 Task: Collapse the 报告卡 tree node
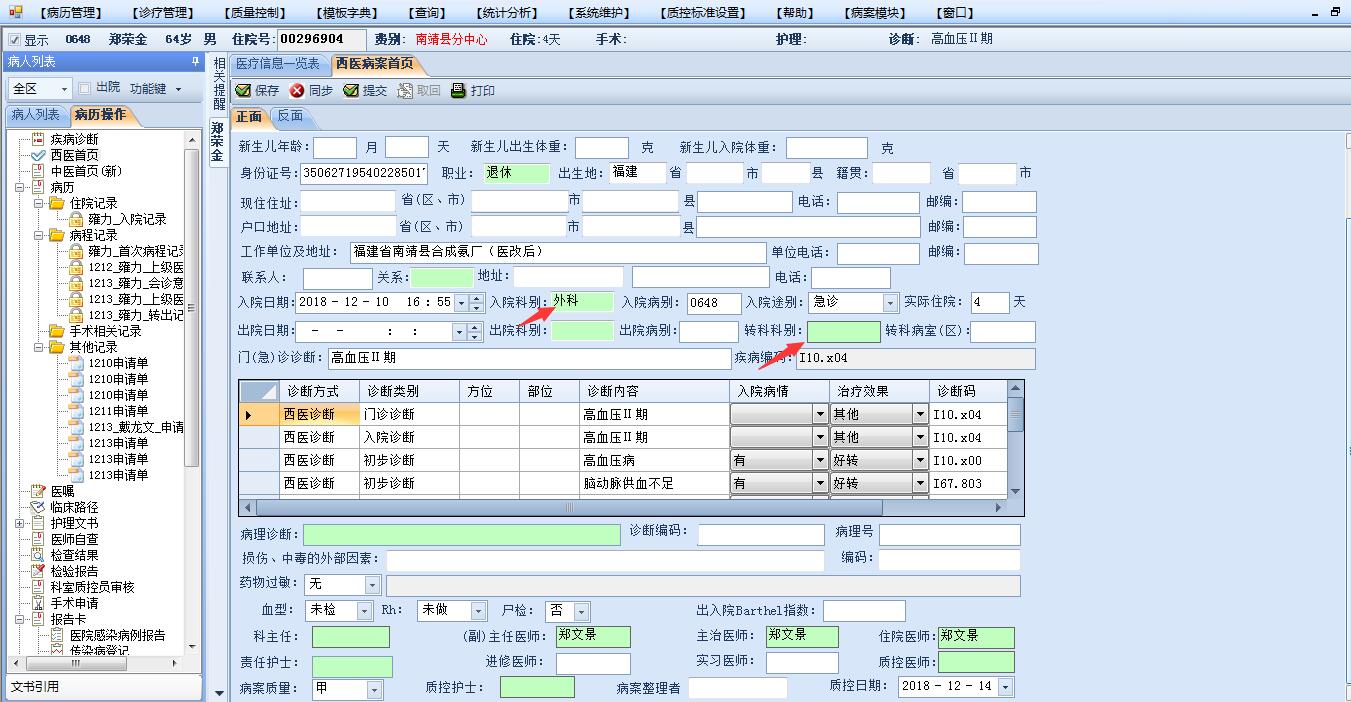[x=21, y=619]
